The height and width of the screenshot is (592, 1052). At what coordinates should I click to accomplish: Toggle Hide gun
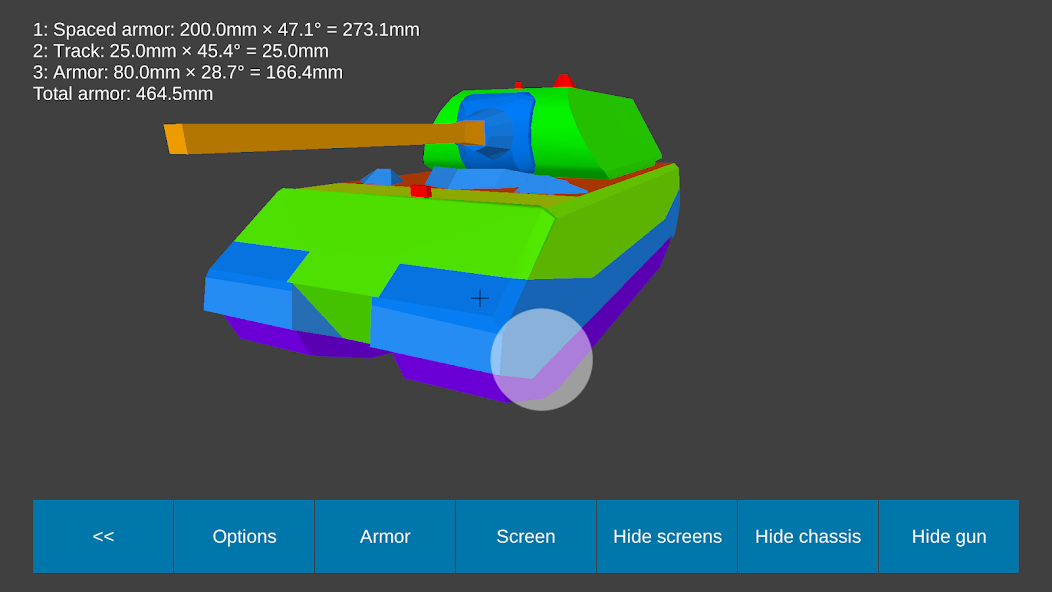948,536
